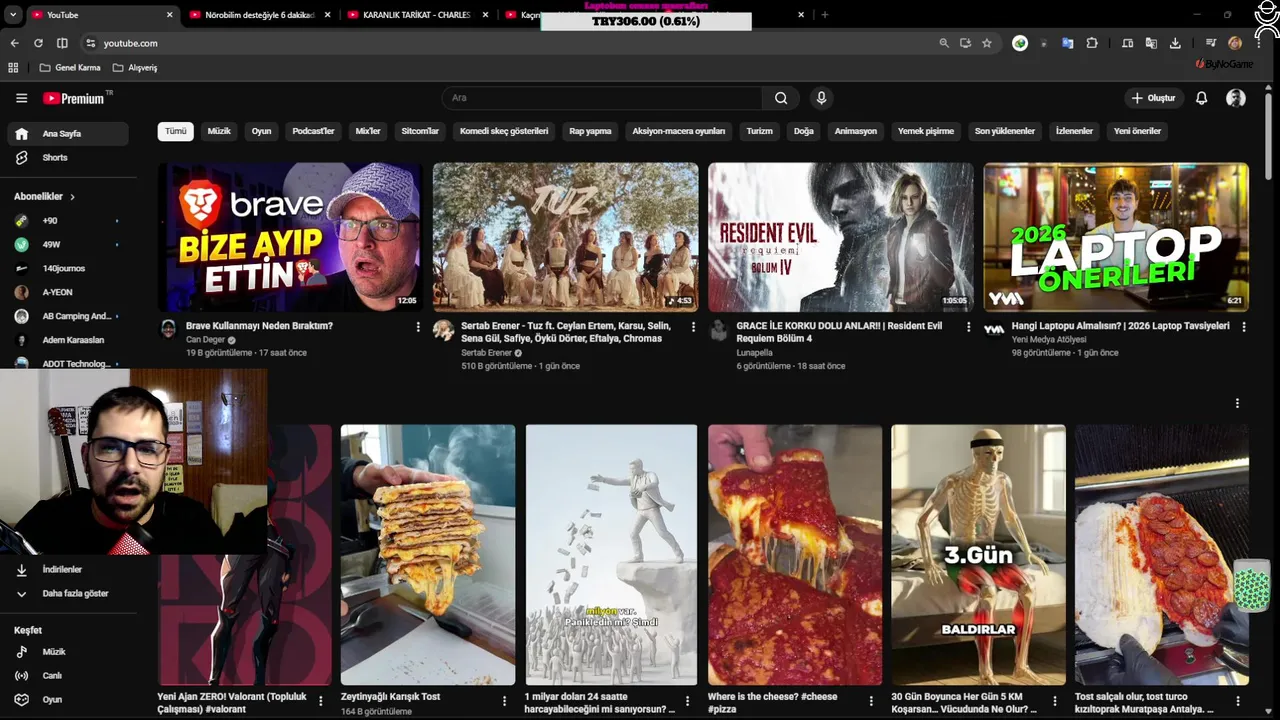Open the Genel Karma bookmark folder
Image resolution: width=1280 pixels, height=720 pixels.
(70, 68)
